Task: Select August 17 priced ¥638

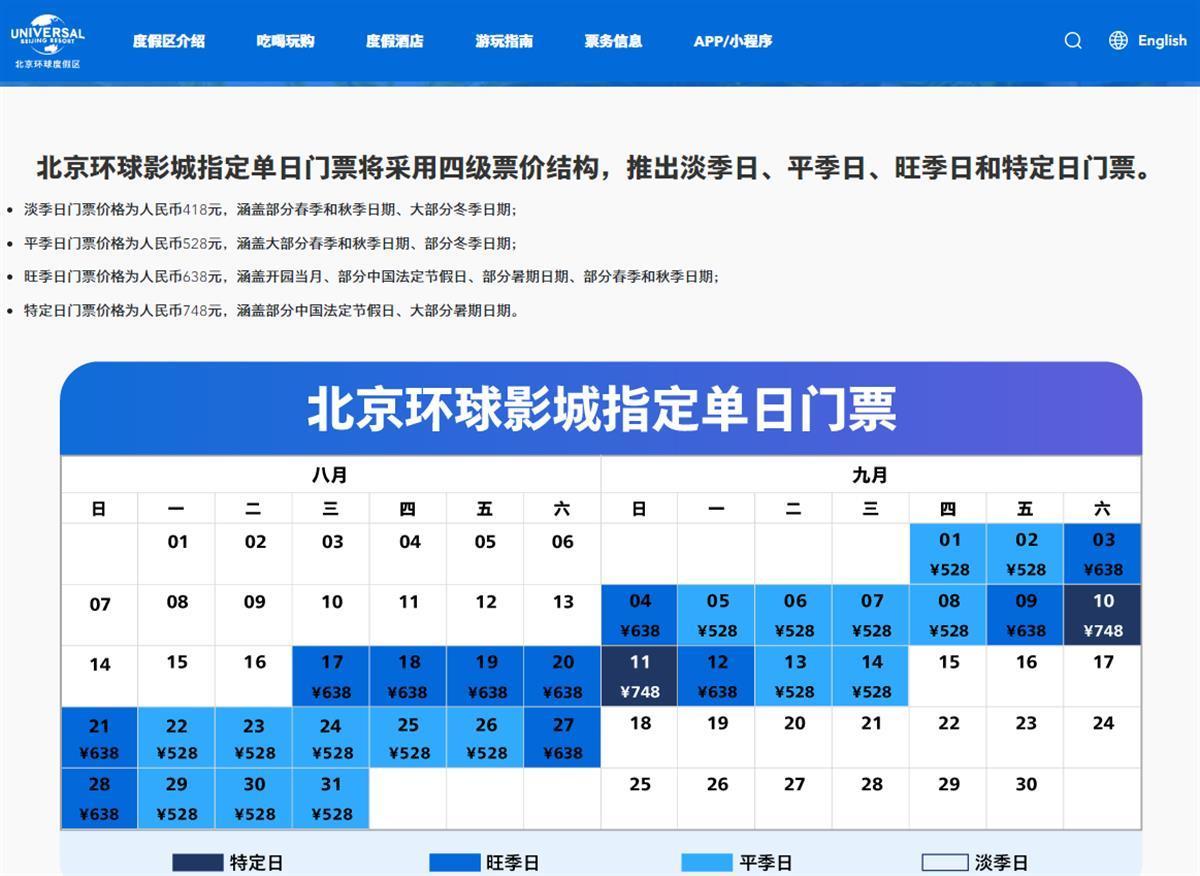Action: pyautogui.click(x=331, y=676)
